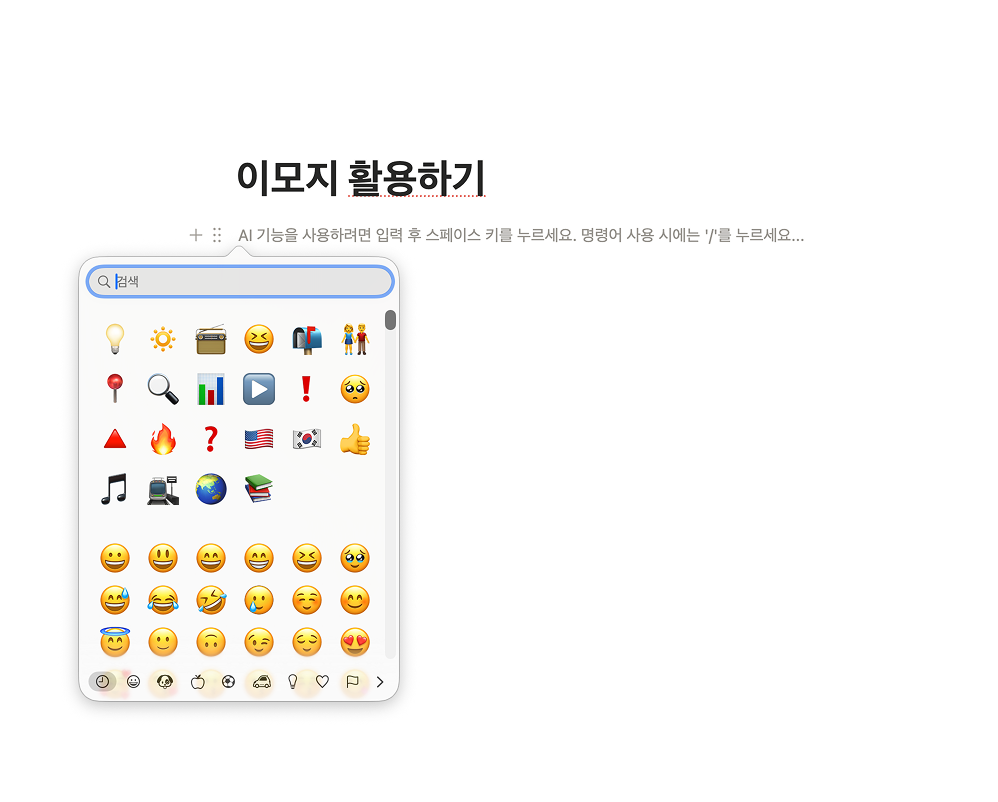Open the symbols category heart icon
The width and height of the screenshot is (998, 802).
point(320,681)
